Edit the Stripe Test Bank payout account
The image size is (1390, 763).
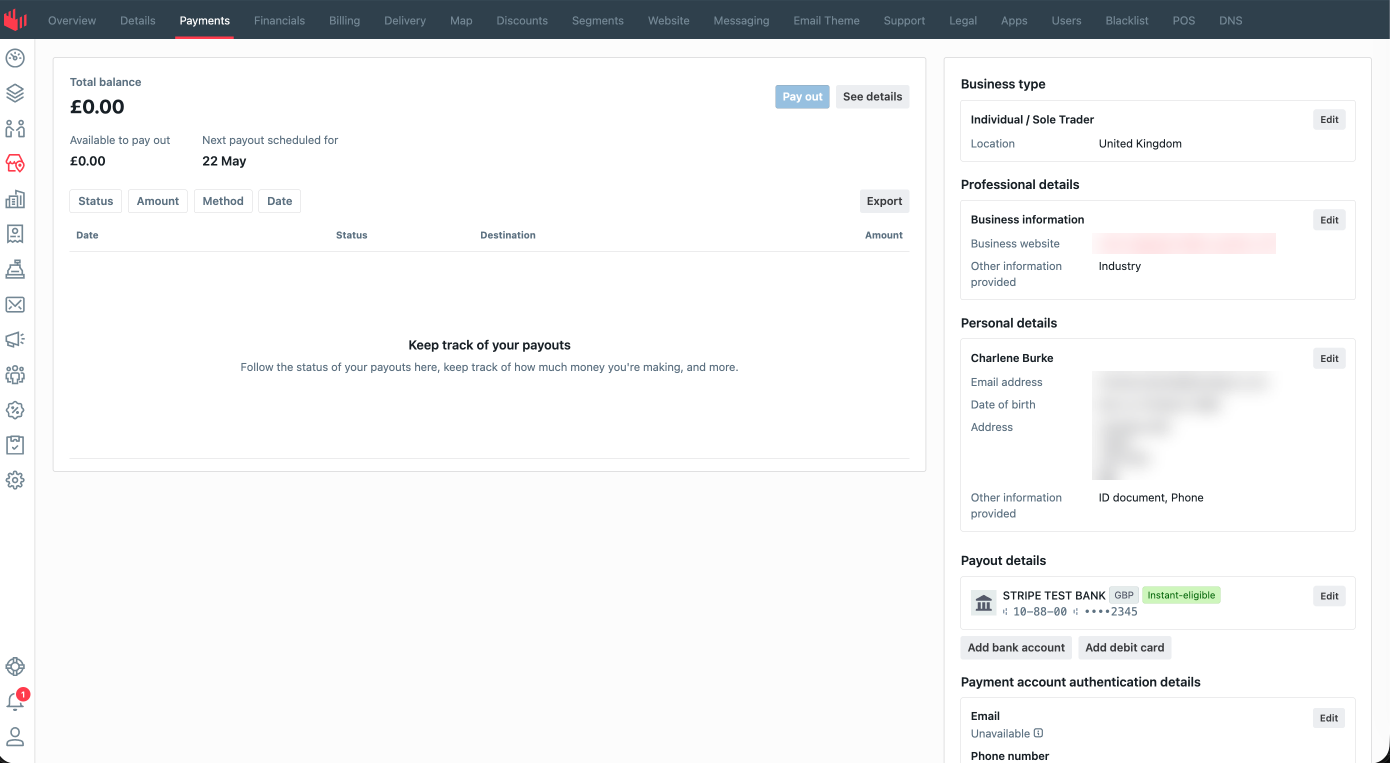(x=1329, y=596)
